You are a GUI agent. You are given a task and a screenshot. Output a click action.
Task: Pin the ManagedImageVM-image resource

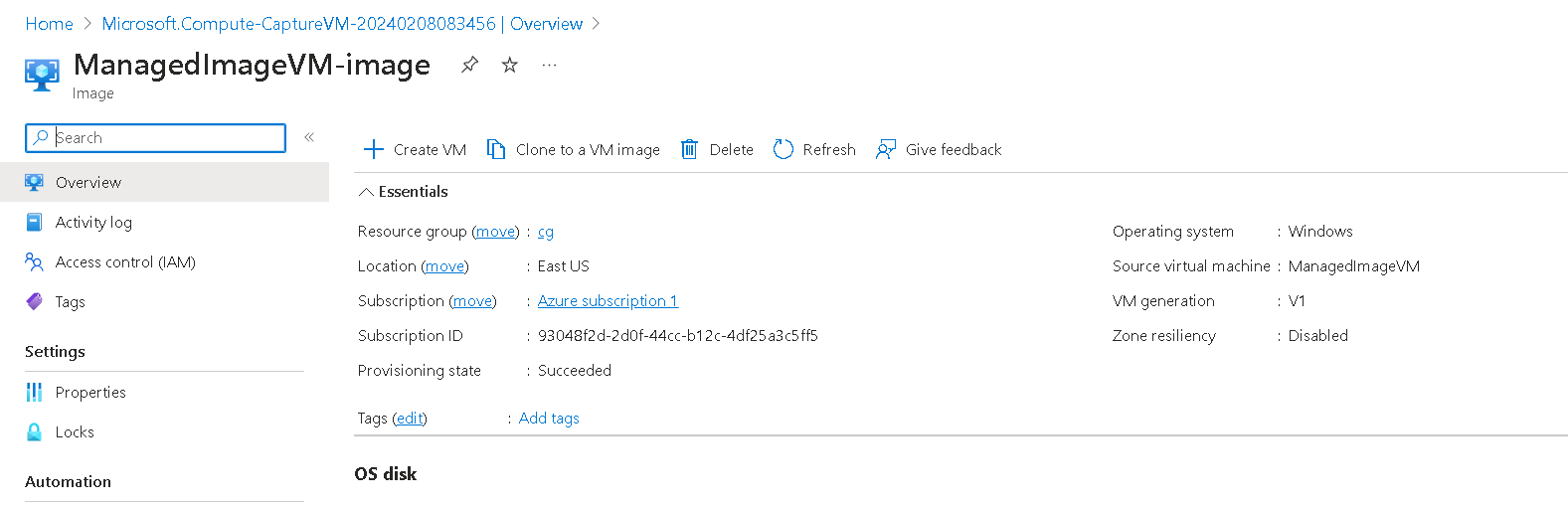pyautogui.click(x=469, y=65)
